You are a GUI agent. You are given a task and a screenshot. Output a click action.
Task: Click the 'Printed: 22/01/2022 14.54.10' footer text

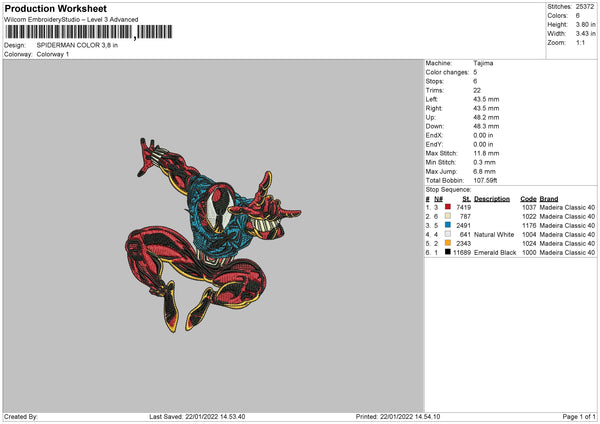point(398,417)
